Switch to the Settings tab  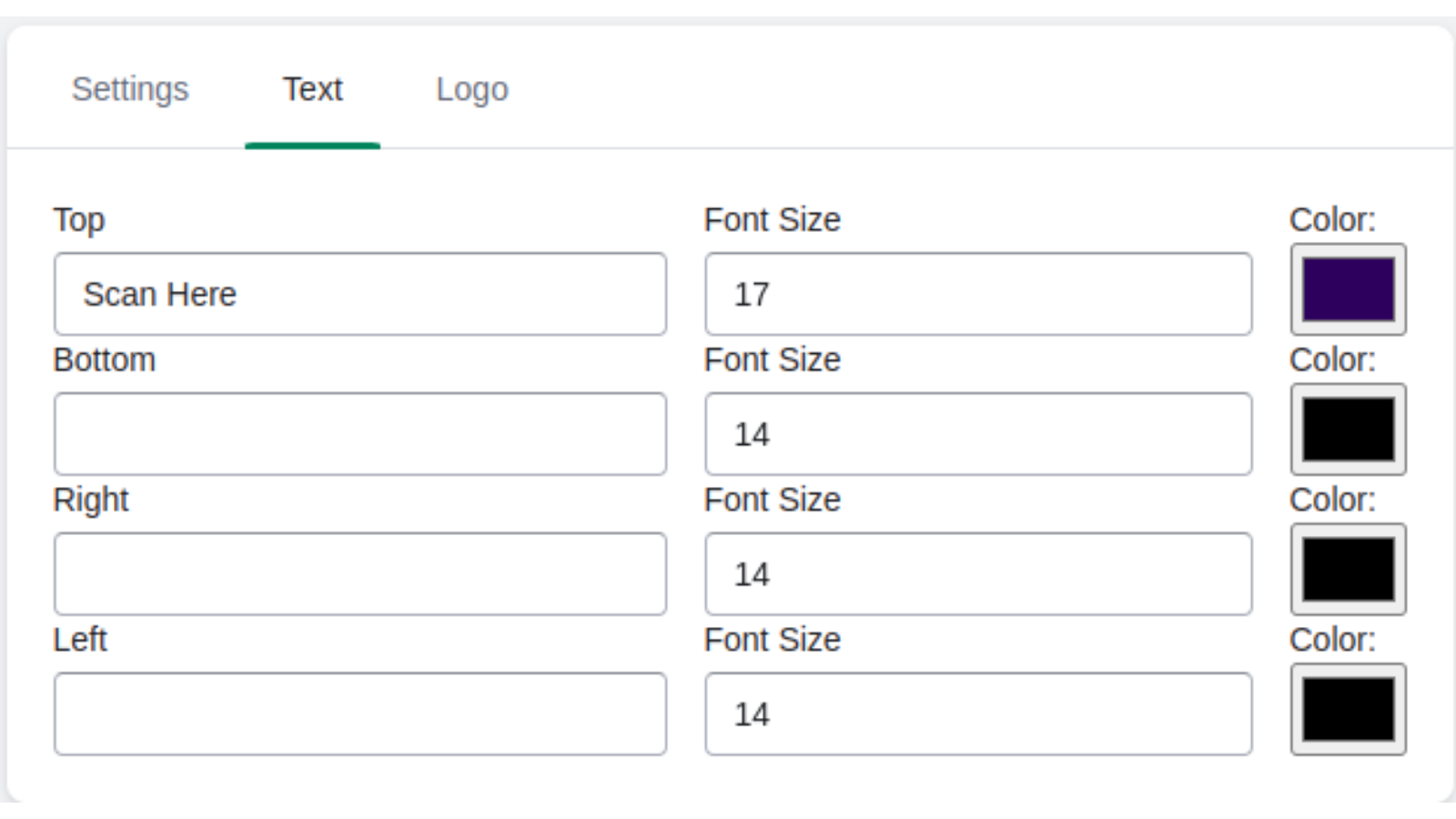pyautogui.click(x=130, y=89)
